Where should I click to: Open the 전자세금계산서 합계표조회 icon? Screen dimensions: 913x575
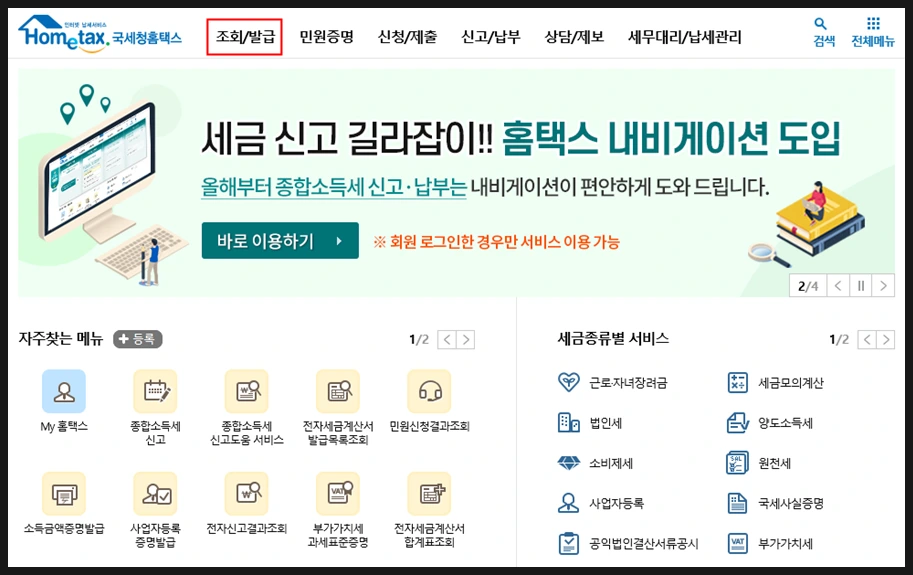click(430, 494)
